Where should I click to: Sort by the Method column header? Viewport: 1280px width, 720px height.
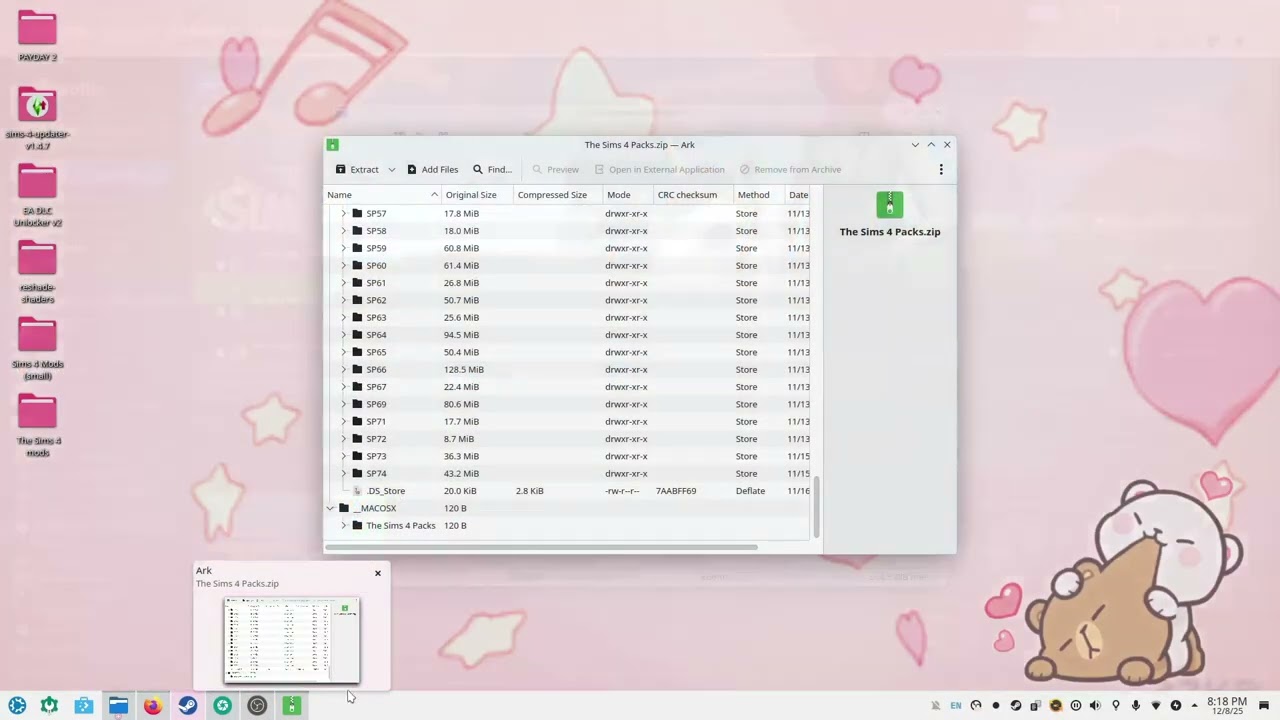coord(759,195)
